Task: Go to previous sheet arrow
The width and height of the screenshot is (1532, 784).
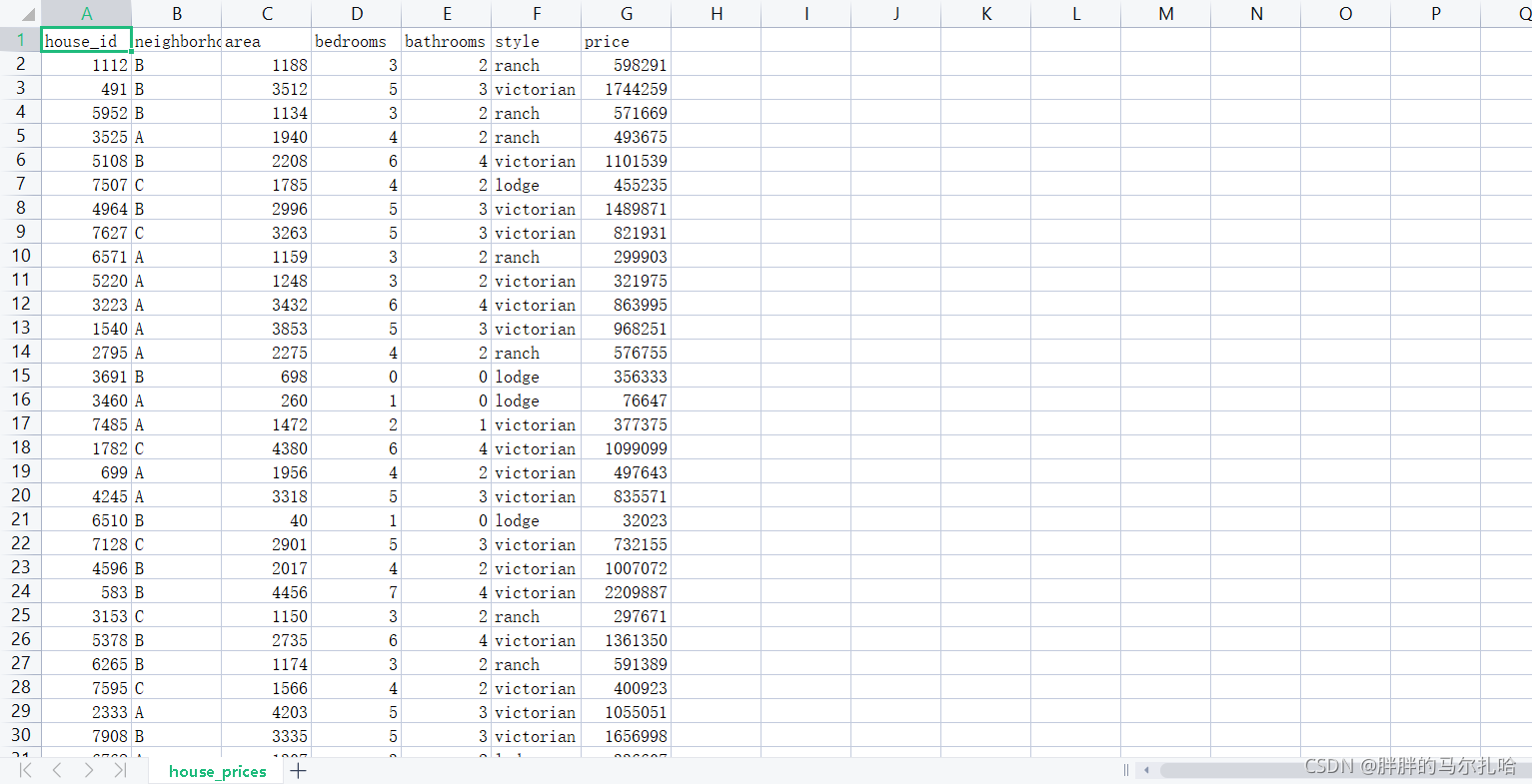Action: pos(57,770)
